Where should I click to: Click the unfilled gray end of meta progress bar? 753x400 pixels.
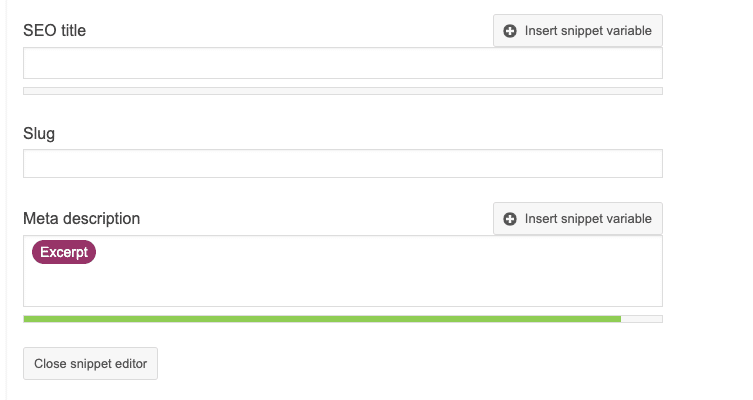(x=642, y=319)
